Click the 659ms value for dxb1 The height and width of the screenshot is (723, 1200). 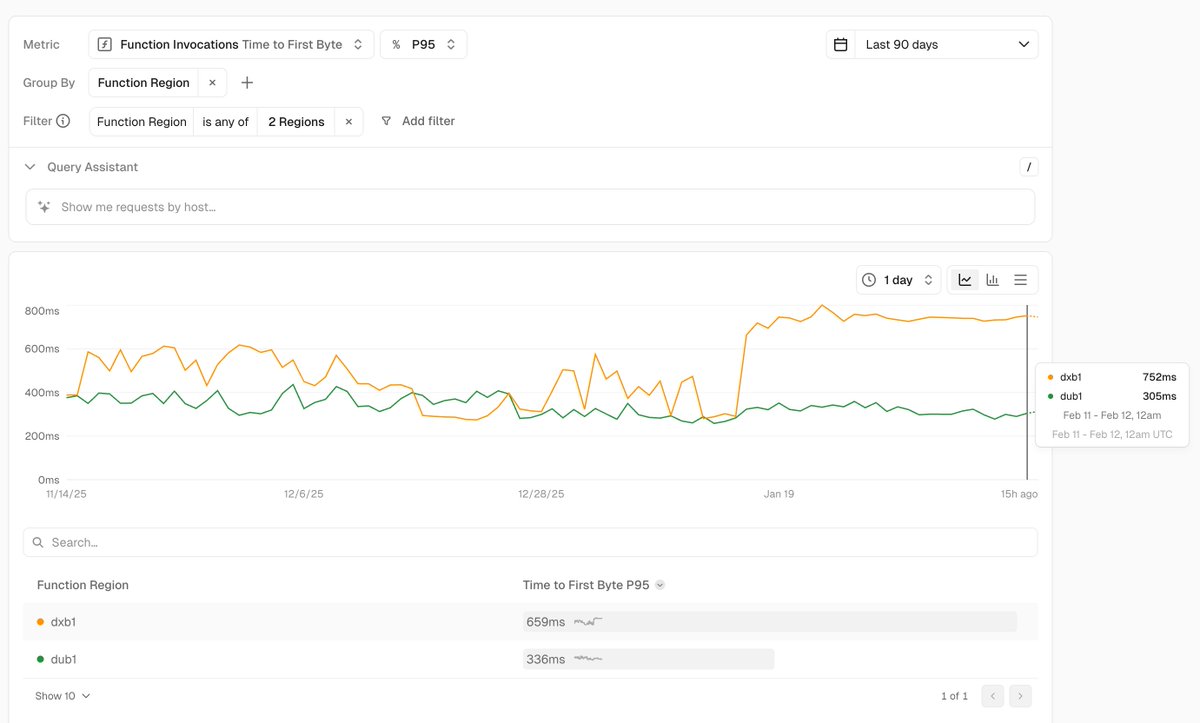(x=545, y=622)
